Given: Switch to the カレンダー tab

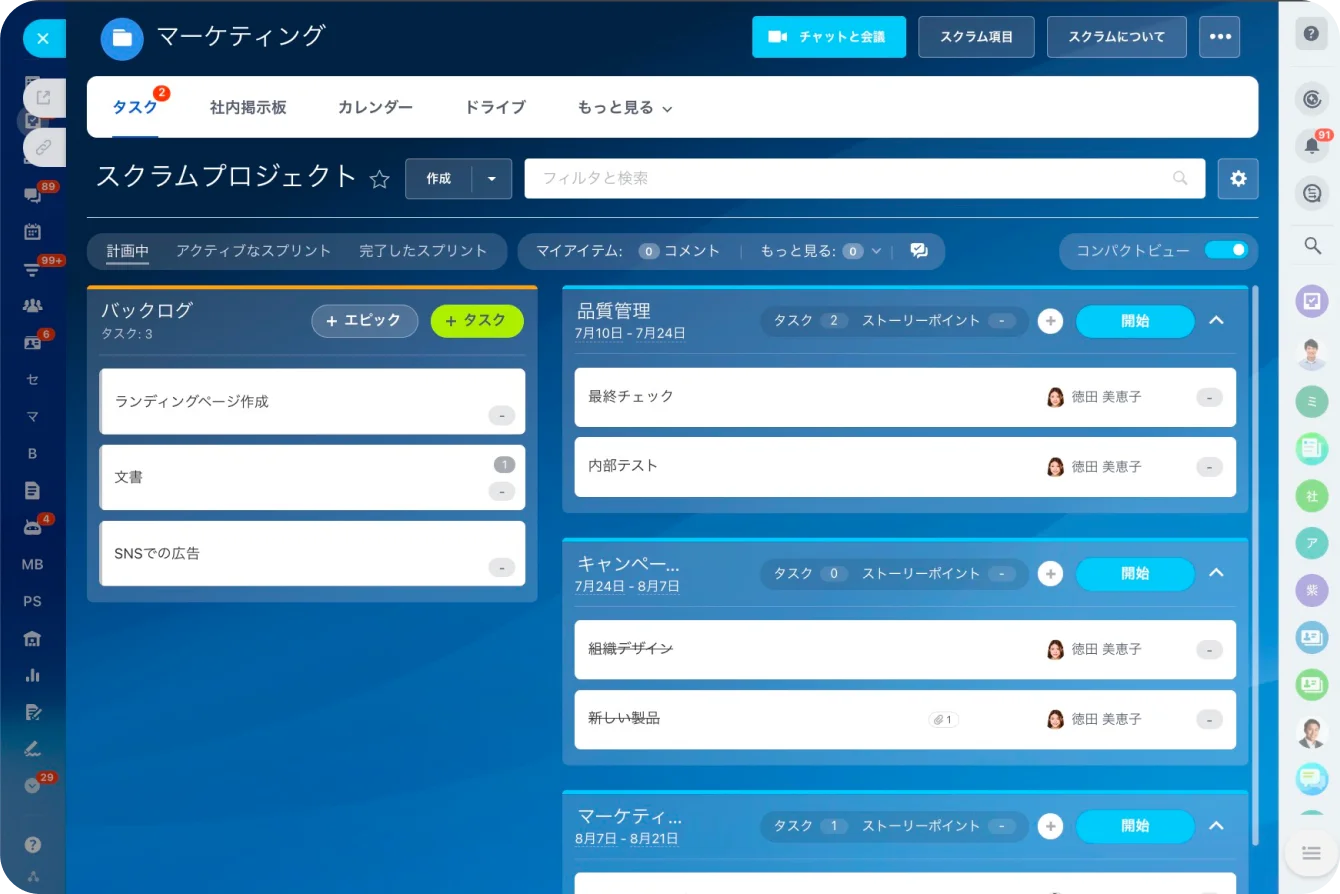Looking at the screenshot, I should (375, 108).
